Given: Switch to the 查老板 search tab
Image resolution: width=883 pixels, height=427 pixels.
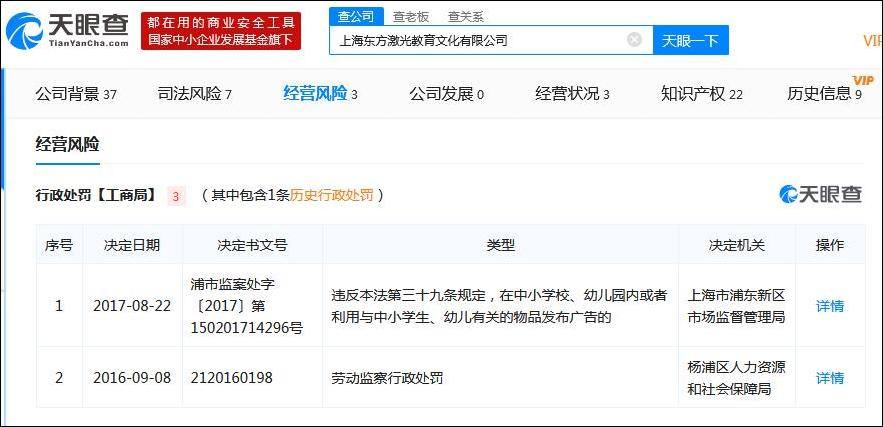Looking at the screenshot, I should 411,17.
